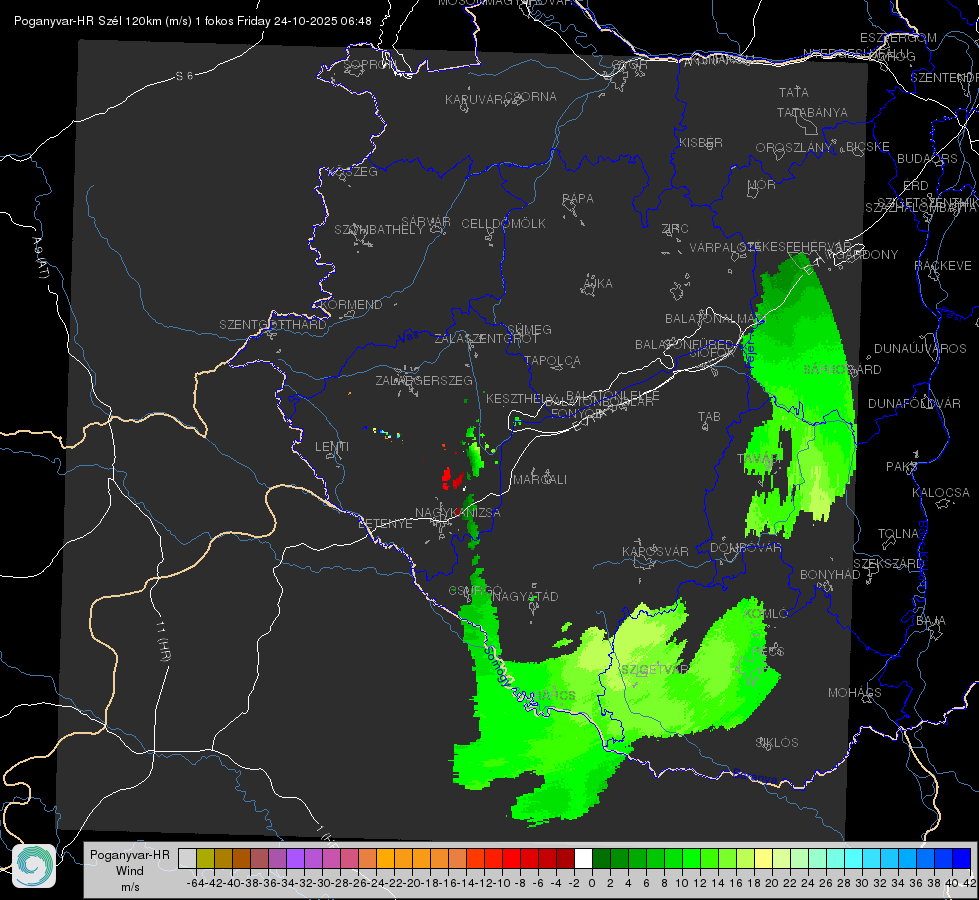Screen dimensions: 979x900
Task: Click the TOLNA town label
Action: [x=898, y=534]
